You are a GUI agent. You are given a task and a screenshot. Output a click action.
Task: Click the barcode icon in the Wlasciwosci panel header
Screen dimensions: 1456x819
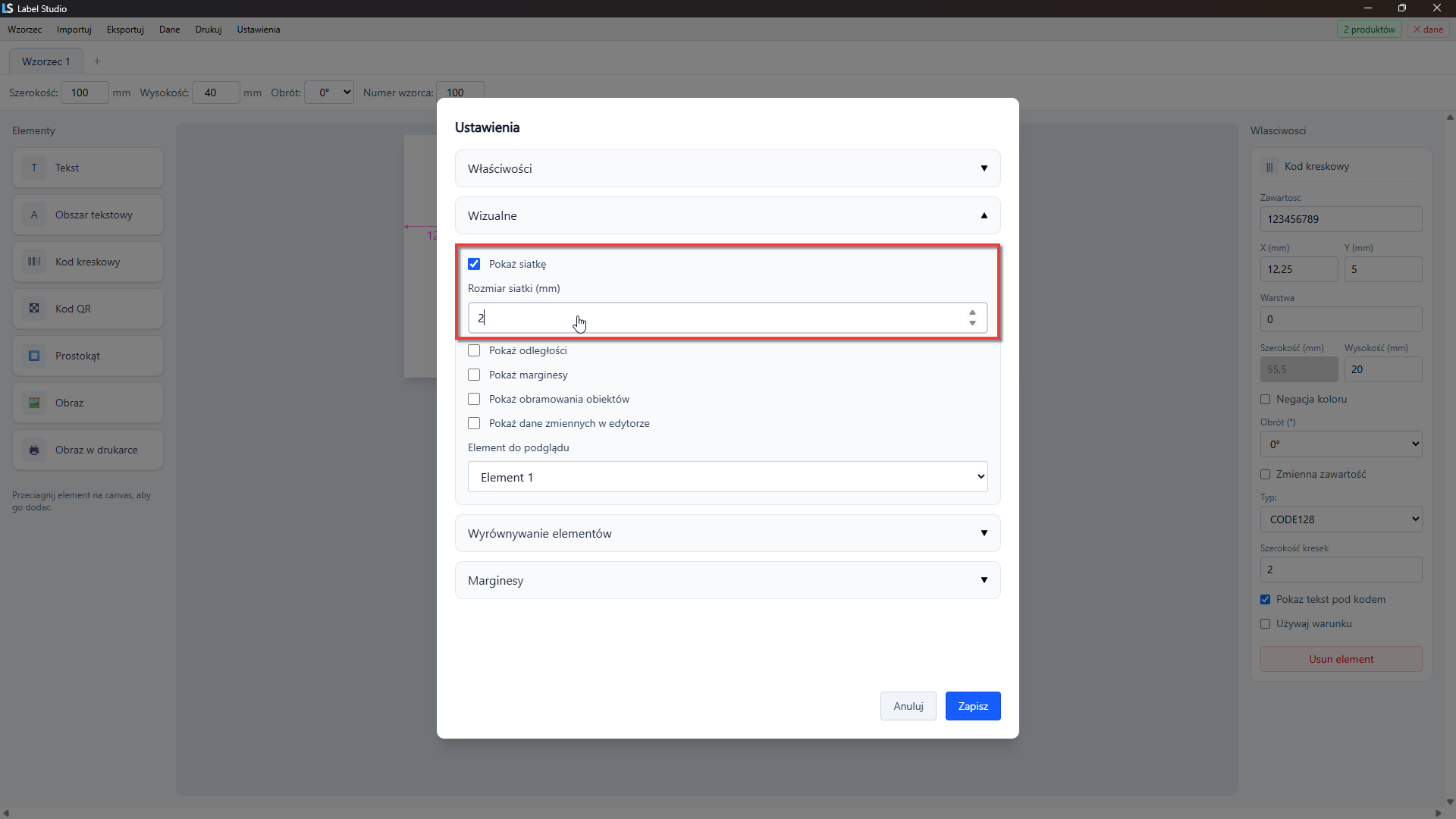1269,167
